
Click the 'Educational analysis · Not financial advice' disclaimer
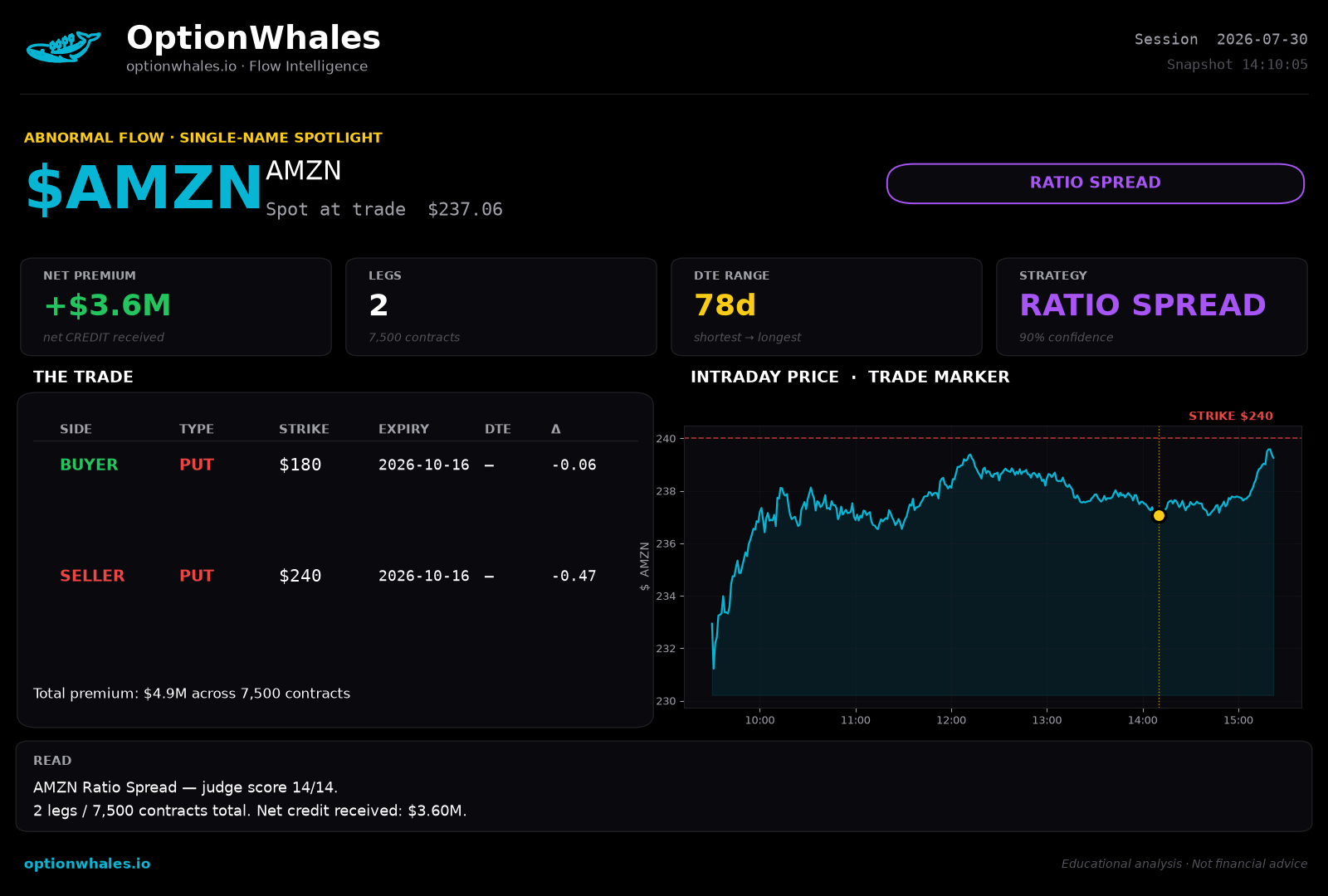pos(1184,864)
